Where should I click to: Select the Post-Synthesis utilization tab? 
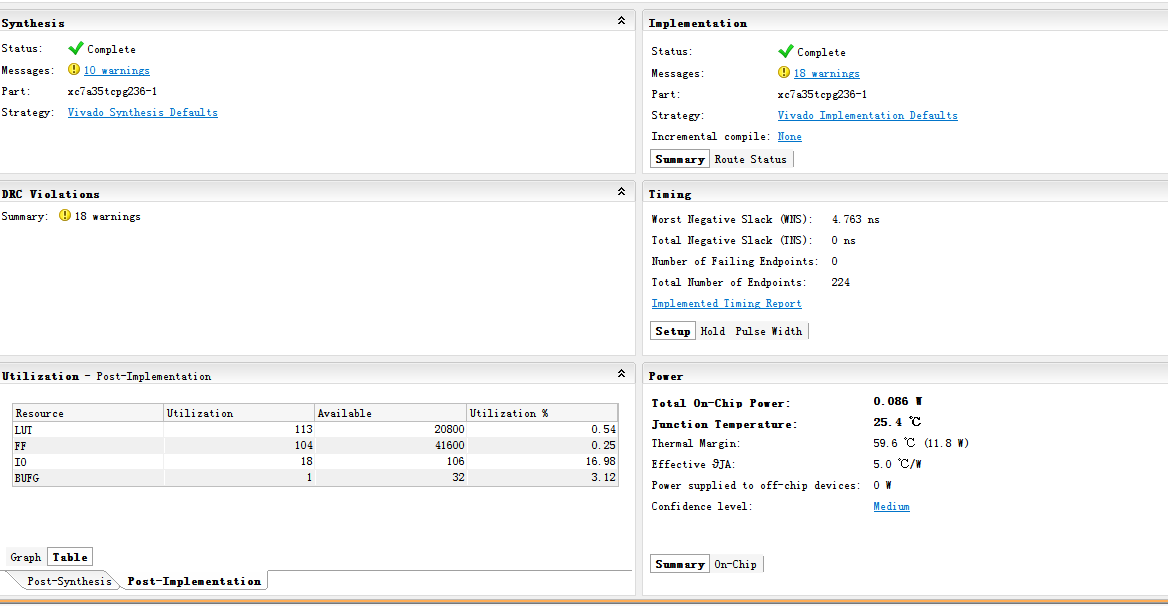[69, 581]
